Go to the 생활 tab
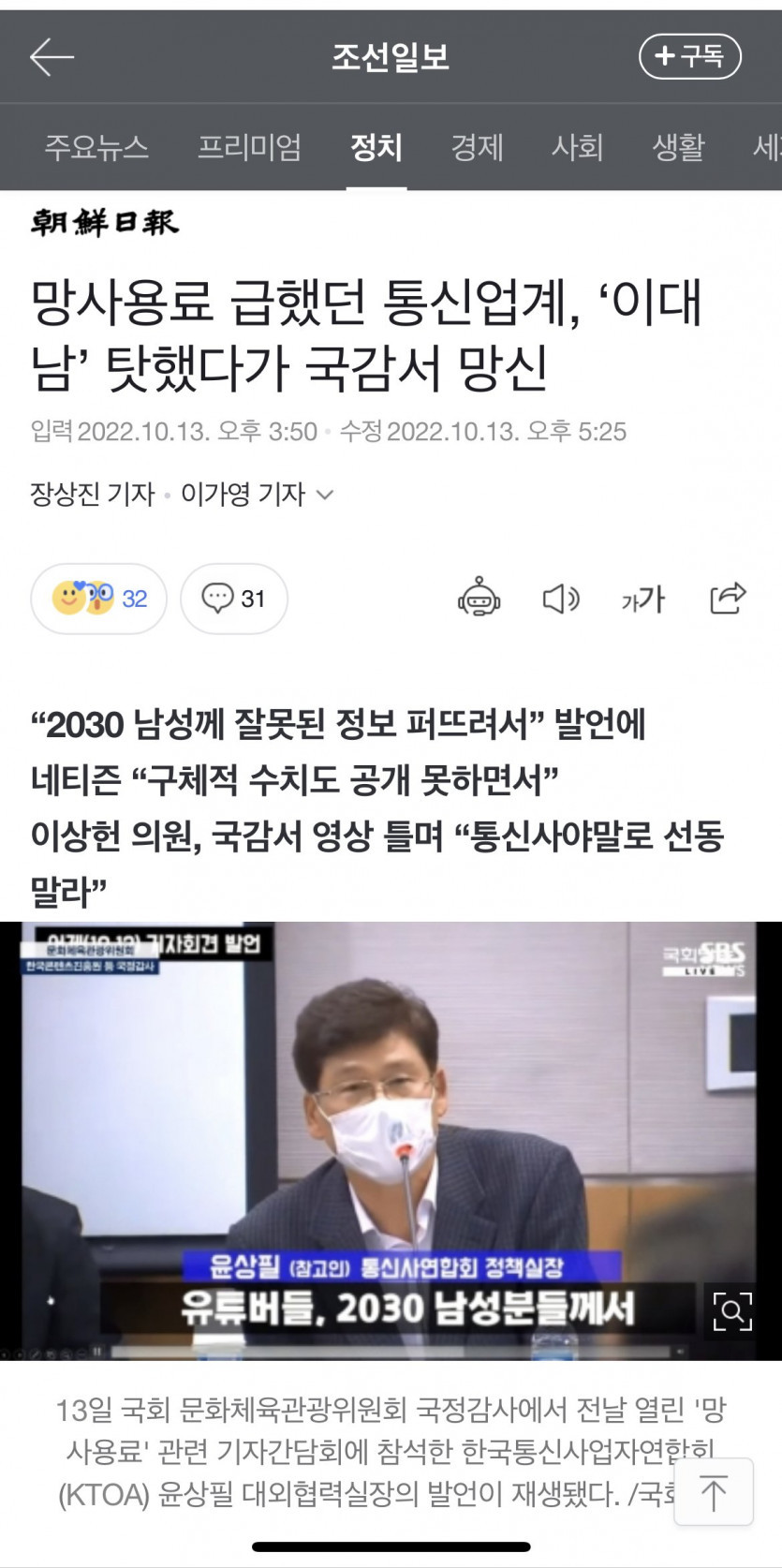The width and height of the screenshot is (782, 1568). (x=678, y=147)
